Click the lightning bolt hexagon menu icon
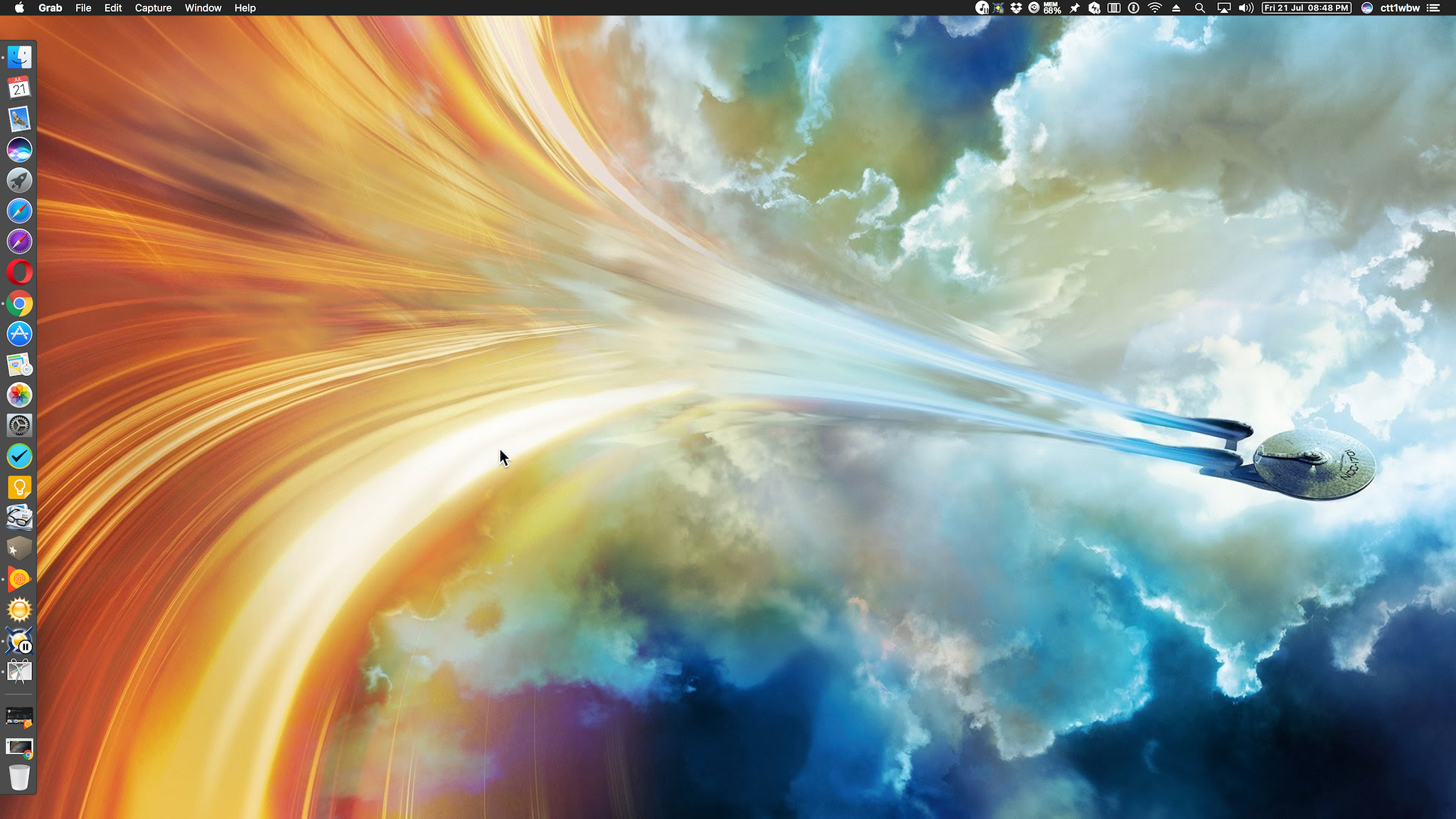This screenshot has height=819, width=1456. pyautogui.click(x=1095, y=8)
